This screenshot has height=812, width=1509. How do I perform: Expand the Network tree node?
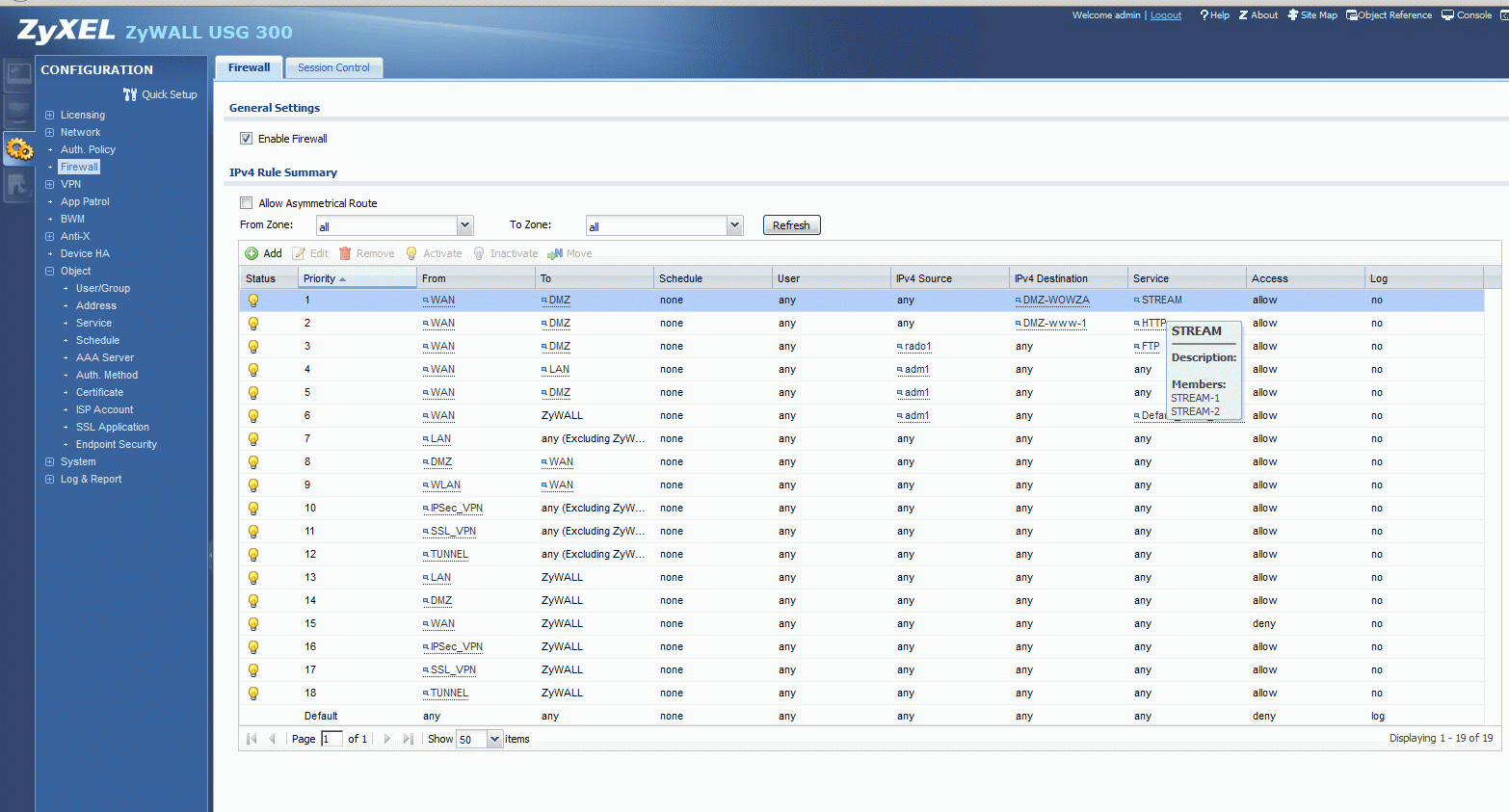pyautogui.click(x=50, y=132)
